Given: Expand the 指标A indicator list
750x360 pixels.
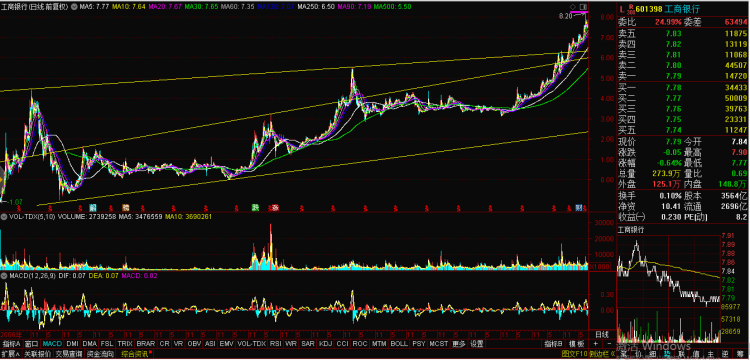Looking at the screenshot, I should (x=11, y=344).
